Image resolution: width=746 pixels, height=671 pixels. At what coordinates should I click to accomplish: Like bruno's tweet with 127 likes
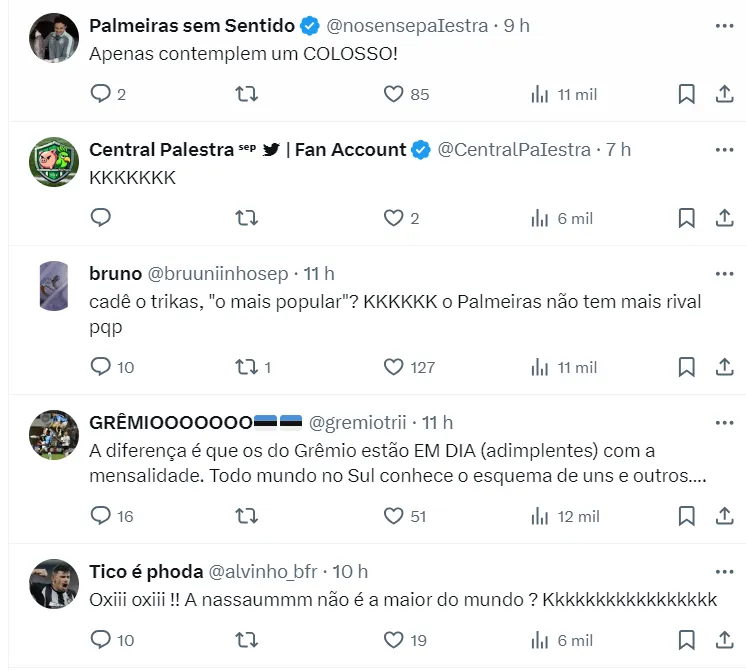(394, 367)
